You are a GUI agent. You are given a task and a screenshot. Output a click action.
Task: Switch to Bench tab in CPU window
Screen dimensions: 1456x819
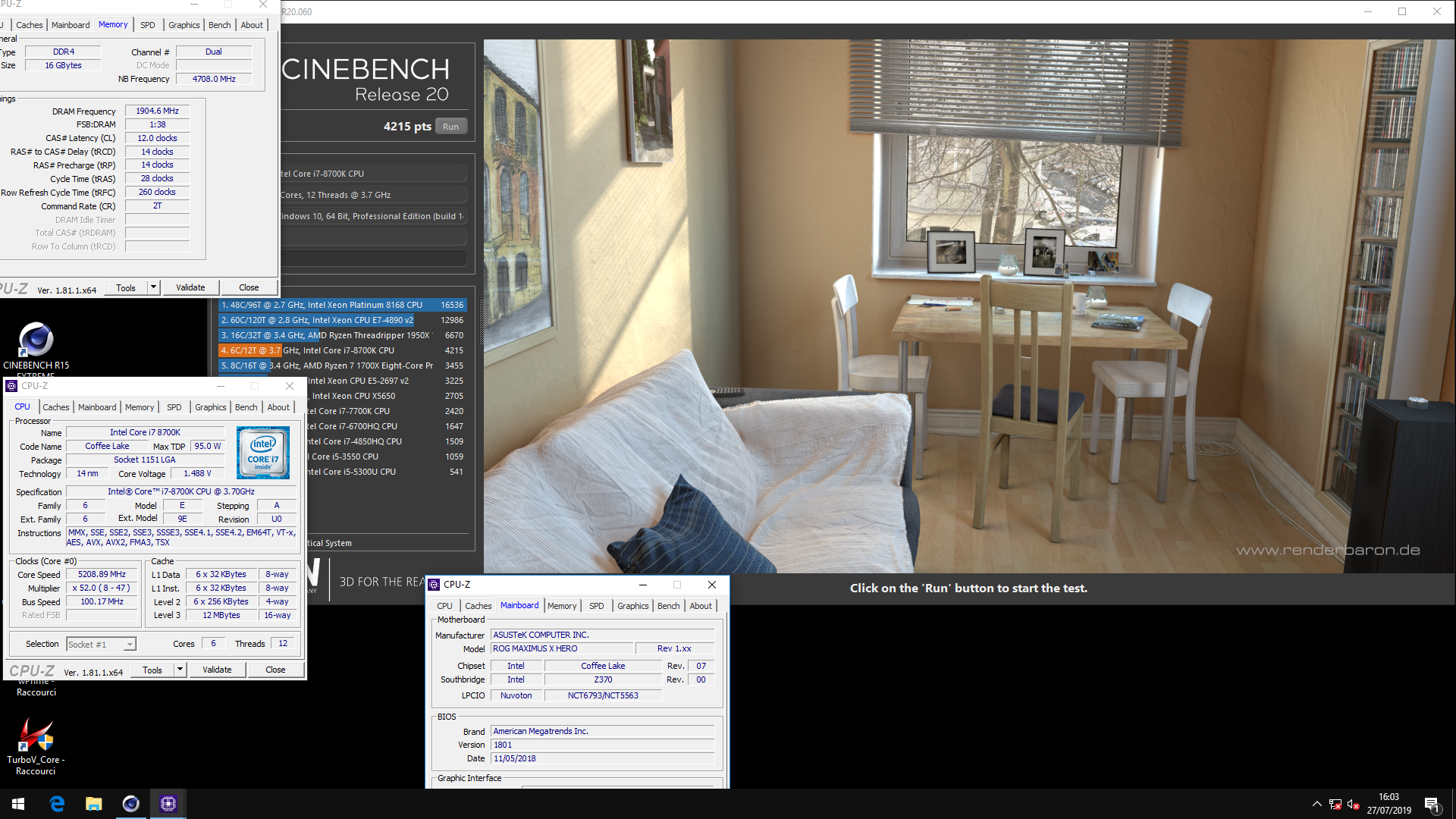[x=246, y=407]
